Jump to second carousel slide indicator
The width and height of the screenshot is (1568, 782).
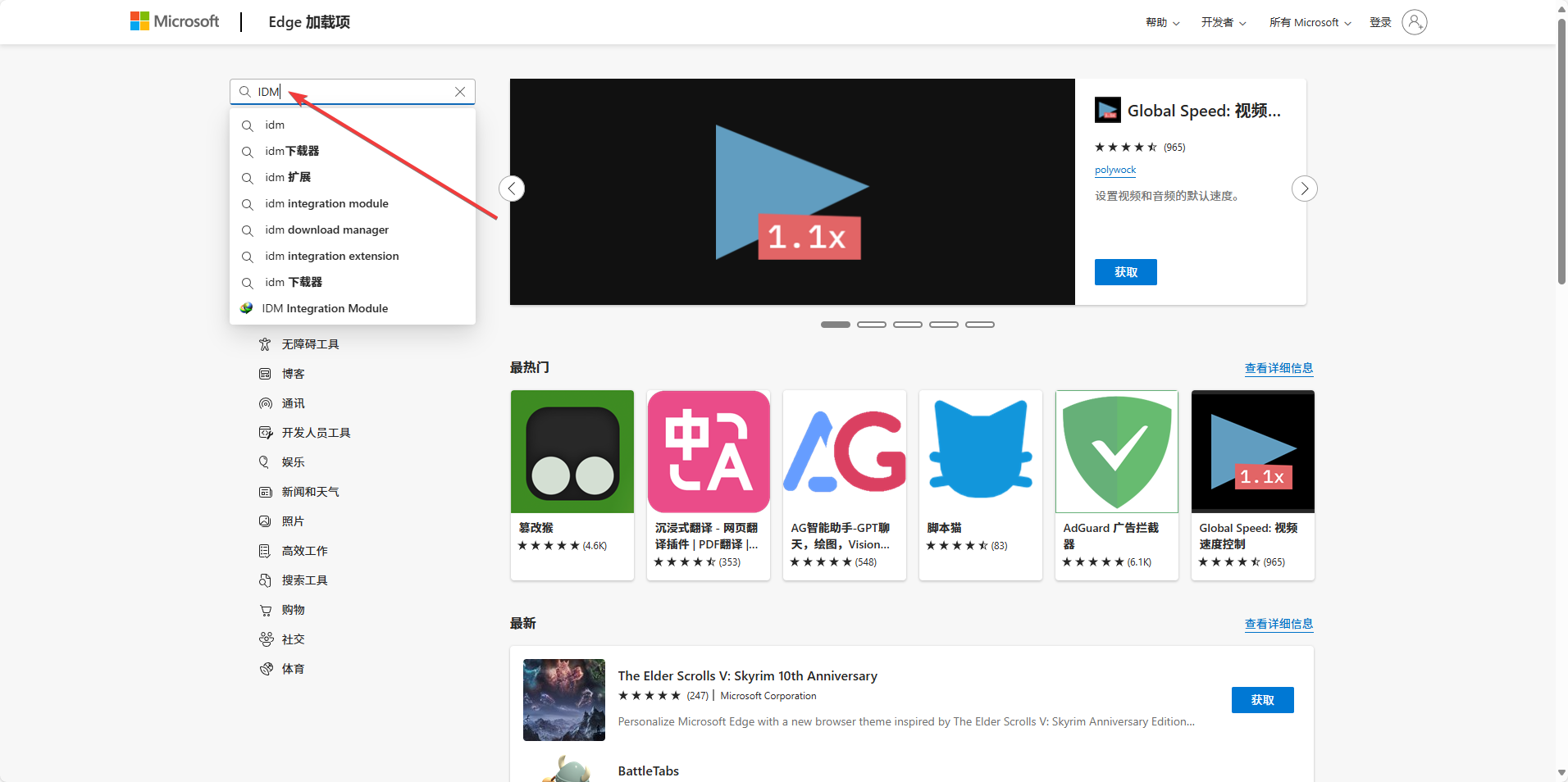click(872, 325)
